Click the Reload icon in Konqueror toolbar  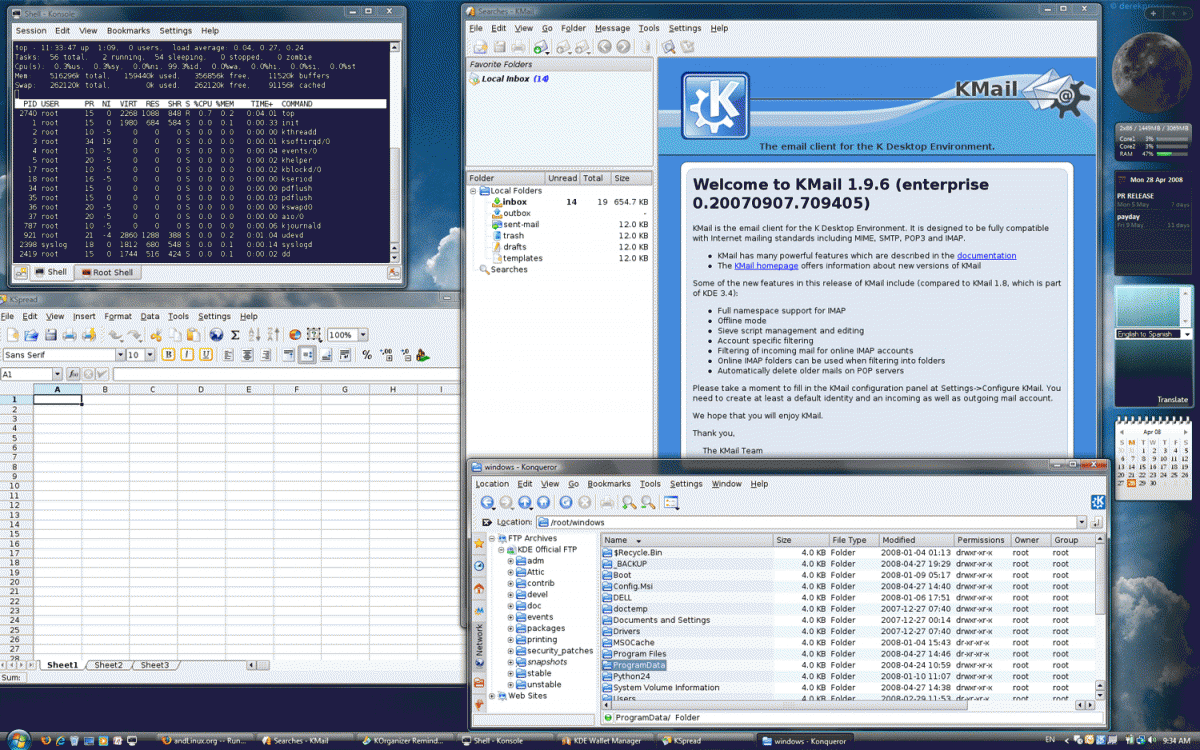point(565,503)
